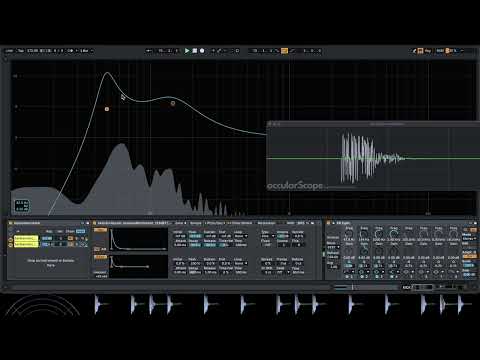The height and width of the screenshot is (360, 480).
Task: Select EQ filter handle 2 on the curve
Action: (173, 103)
